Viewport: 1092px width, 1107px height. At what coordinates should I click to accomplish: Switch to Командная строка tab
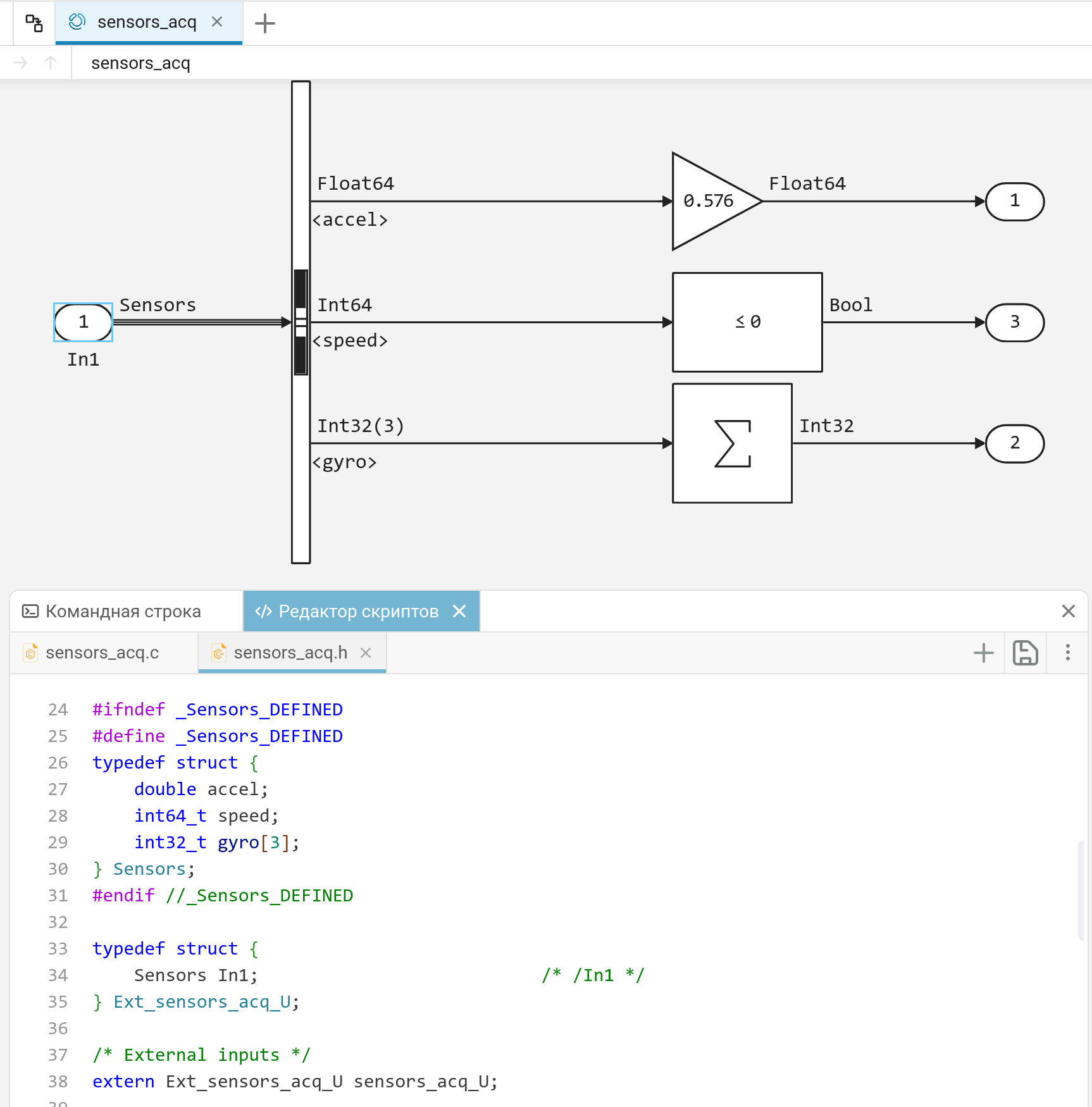click(x=112, y=611)
